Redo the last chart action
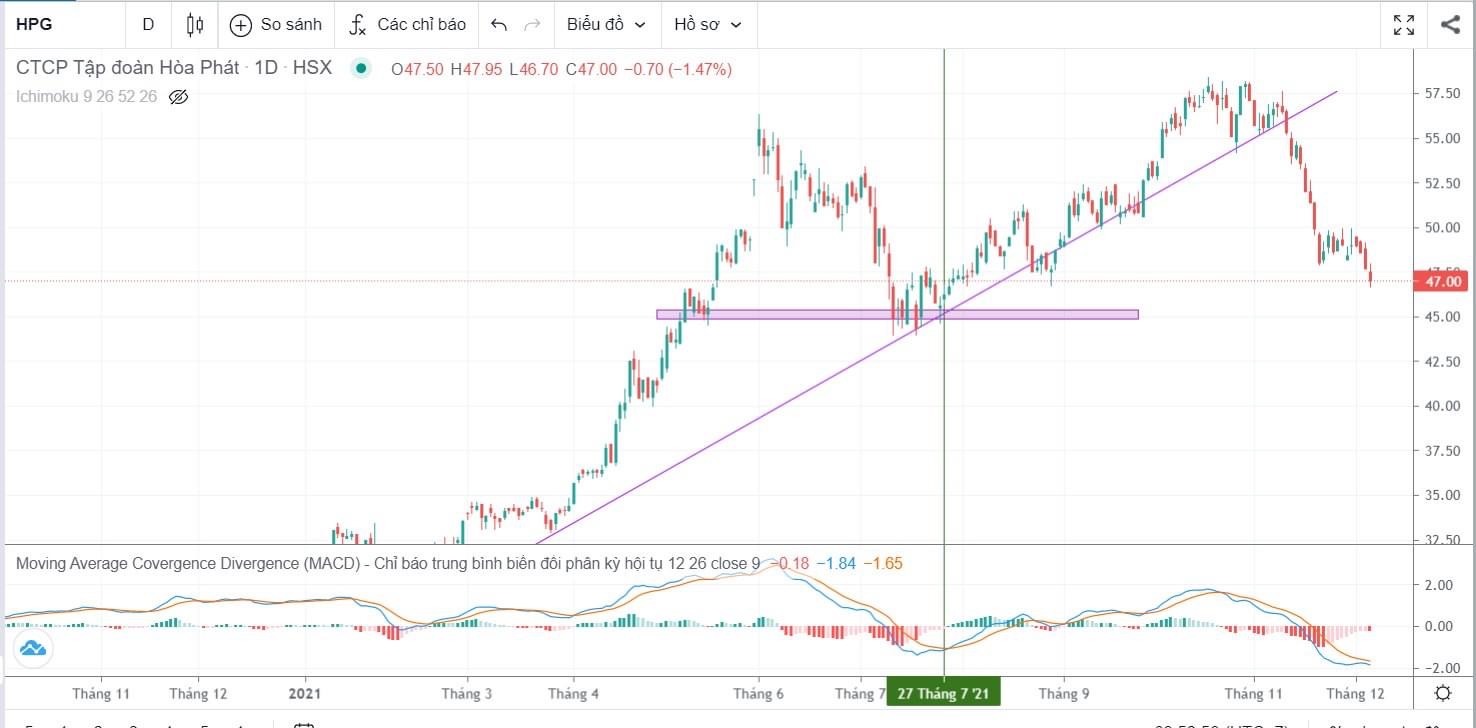The width and height of the screenshot is (1476, 728). click(x=532, y=25)
